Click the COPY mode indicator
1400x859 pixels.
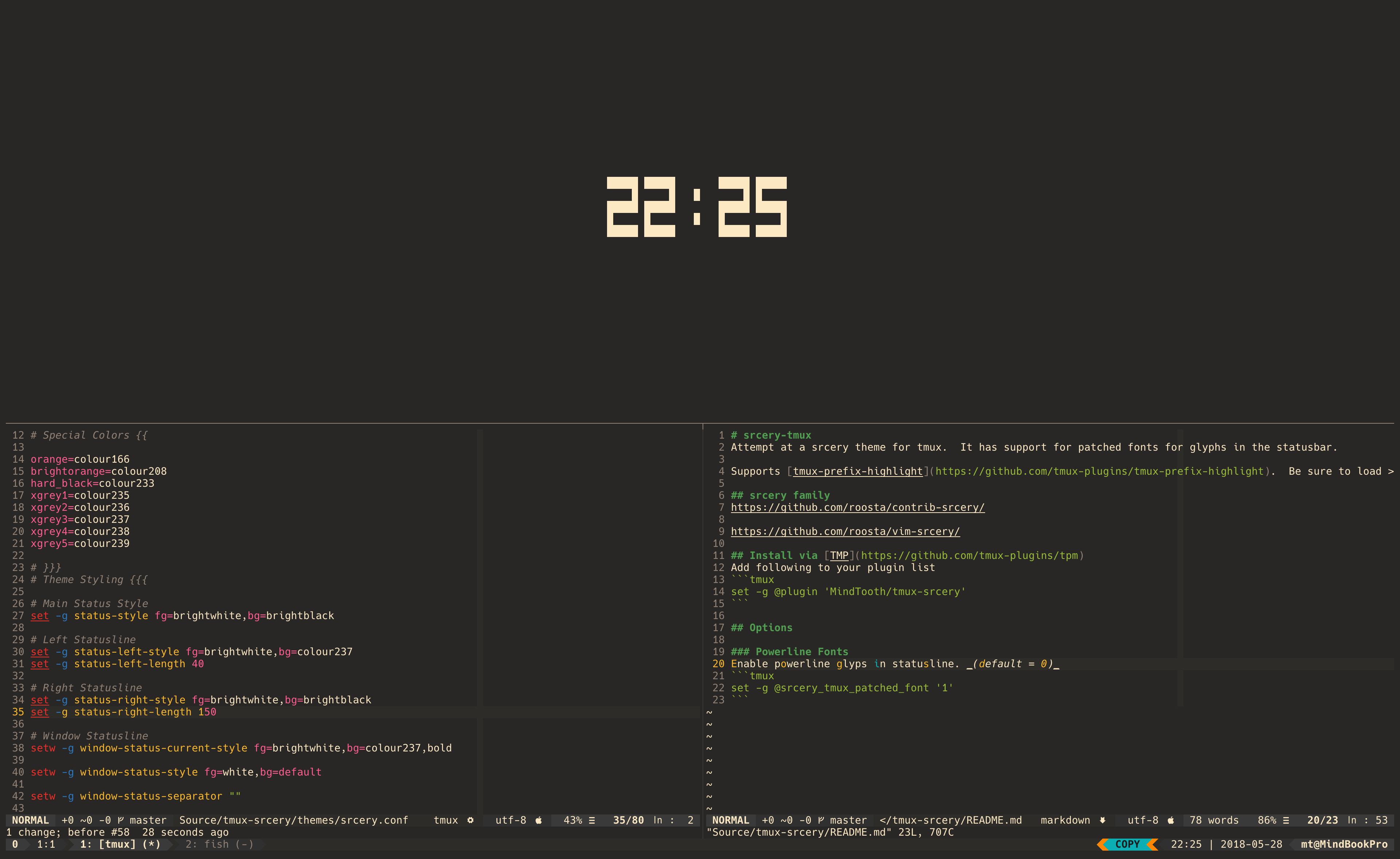click(x=1127, y=844)
